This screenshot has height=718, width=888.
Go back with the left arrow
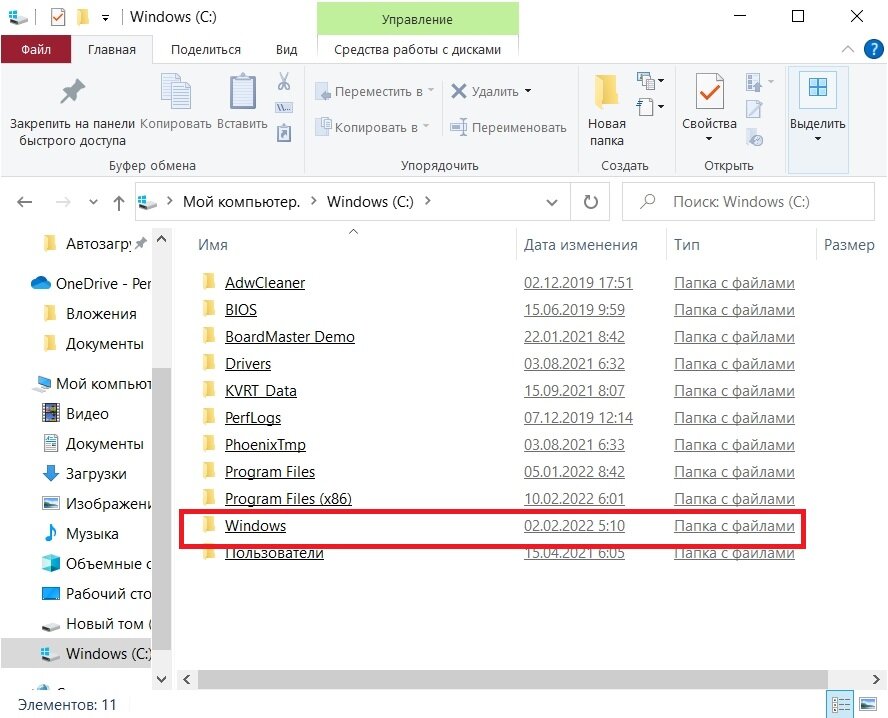pos(24,202)
